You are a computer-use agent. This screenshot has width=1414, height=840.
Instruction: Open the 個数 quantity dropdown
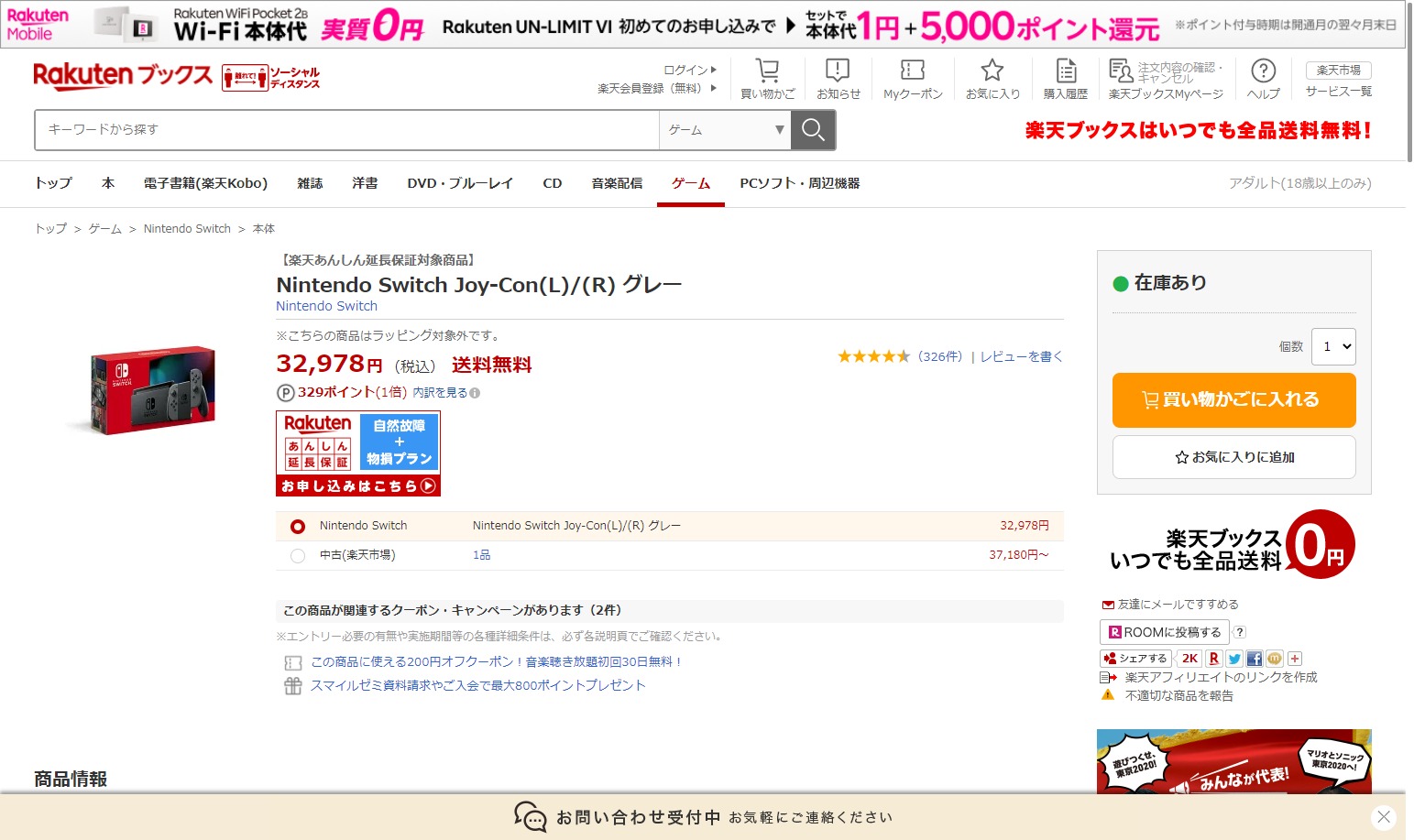coord(1333,347)
